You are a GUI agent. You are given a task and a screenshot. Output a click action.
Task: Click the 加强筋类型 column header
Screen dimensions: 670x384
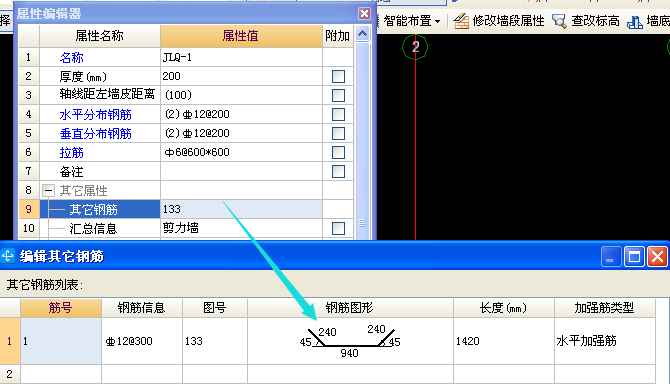605,308
